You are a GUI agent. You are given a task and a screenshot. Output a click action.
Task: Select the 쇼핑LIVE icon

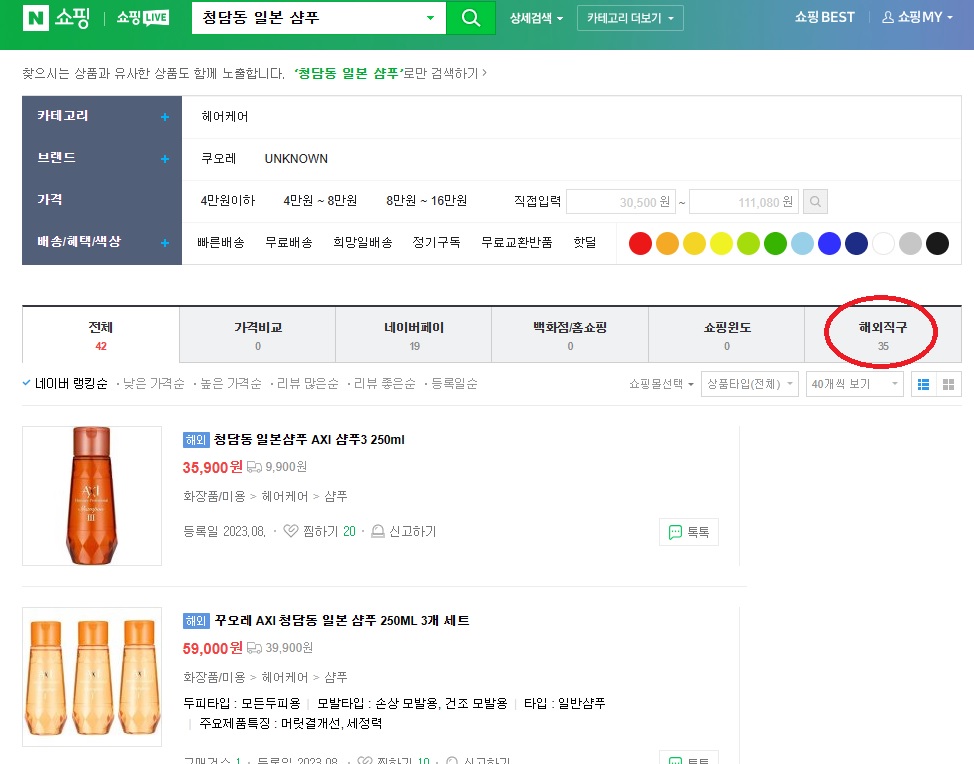(x=141, y=17)
